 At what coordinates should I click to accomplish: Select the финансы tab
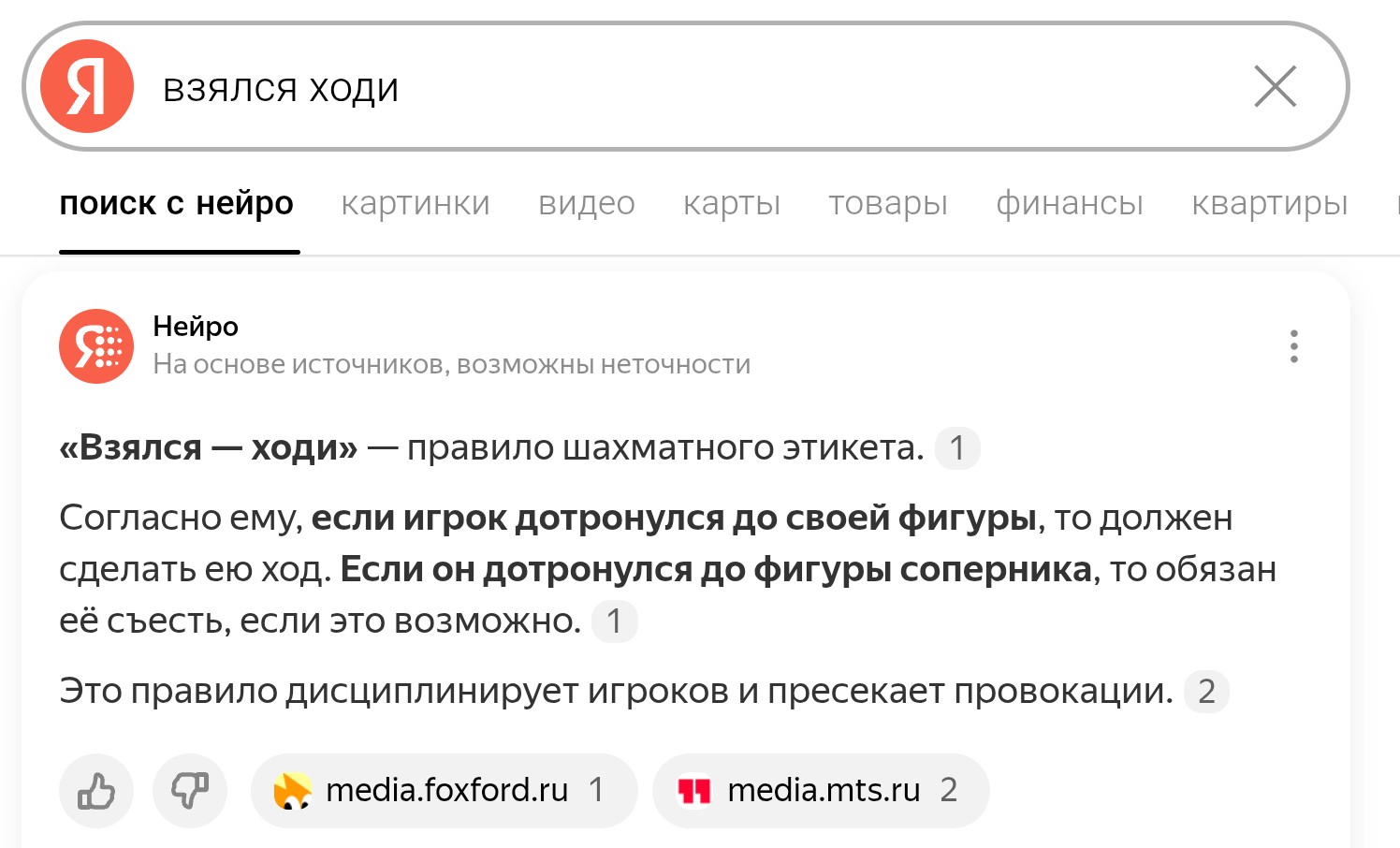[1070, 203]
